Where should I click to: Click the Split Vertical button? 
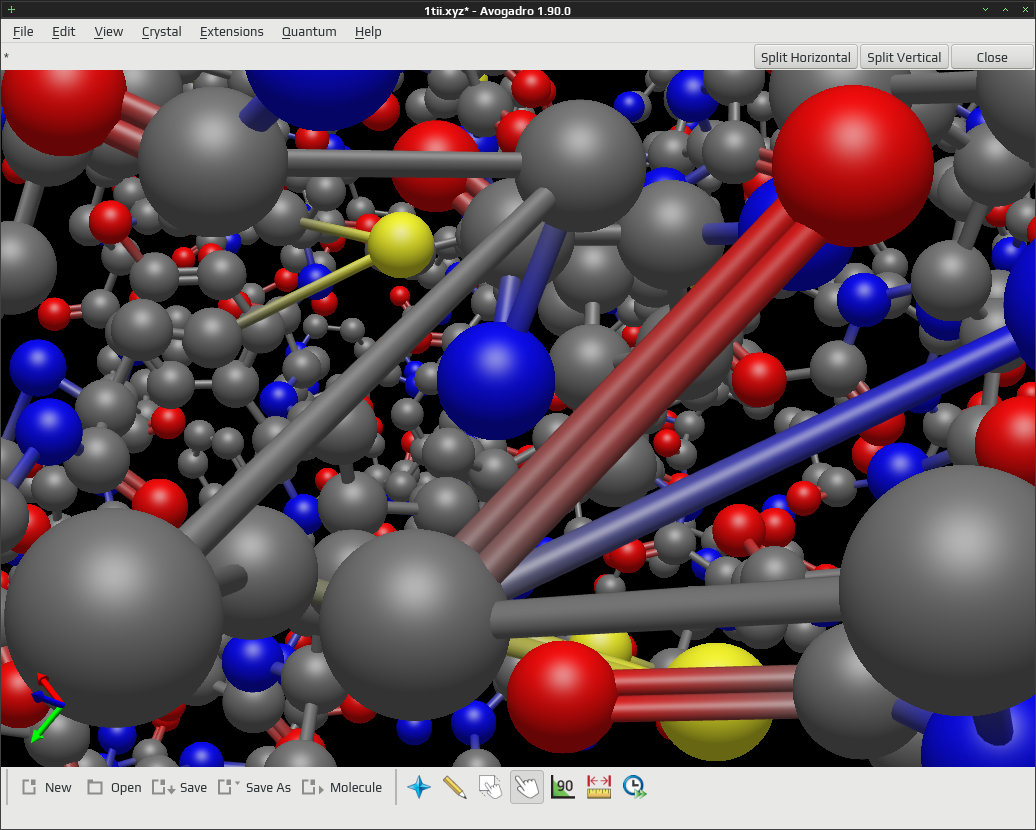(904, 57)
